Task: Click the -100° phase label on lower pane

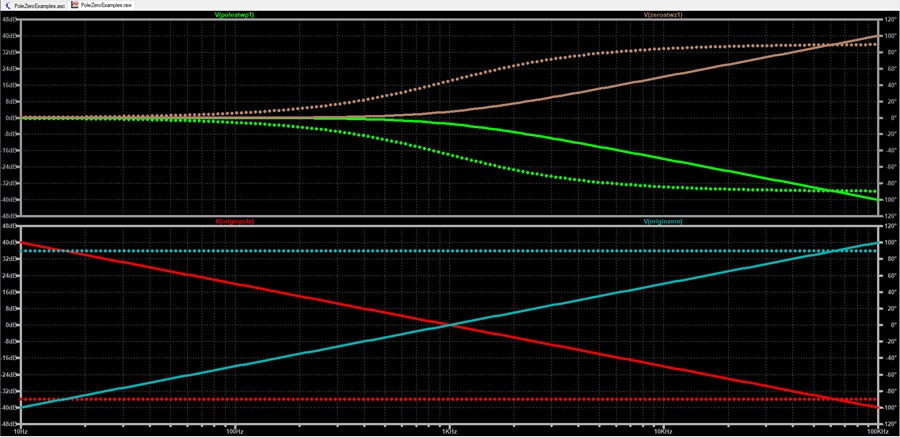Action: 889,407
